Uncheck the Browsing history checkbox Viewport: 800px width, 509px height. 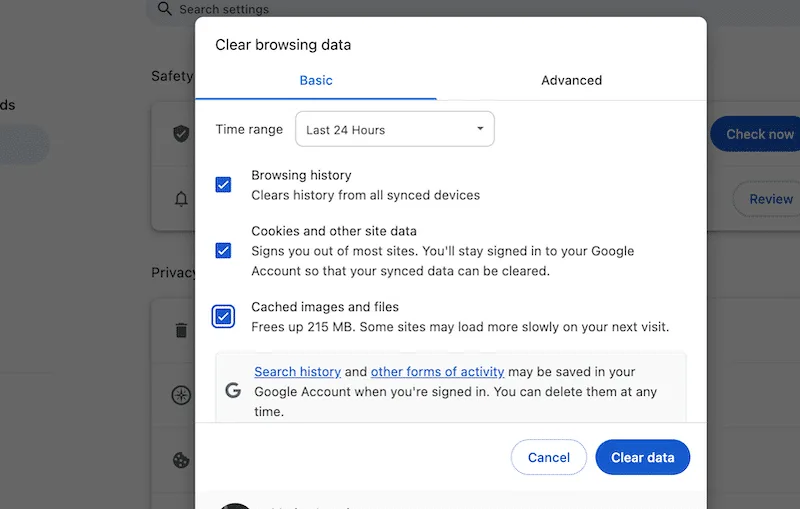pyautogui.click(x=223, y=185)
